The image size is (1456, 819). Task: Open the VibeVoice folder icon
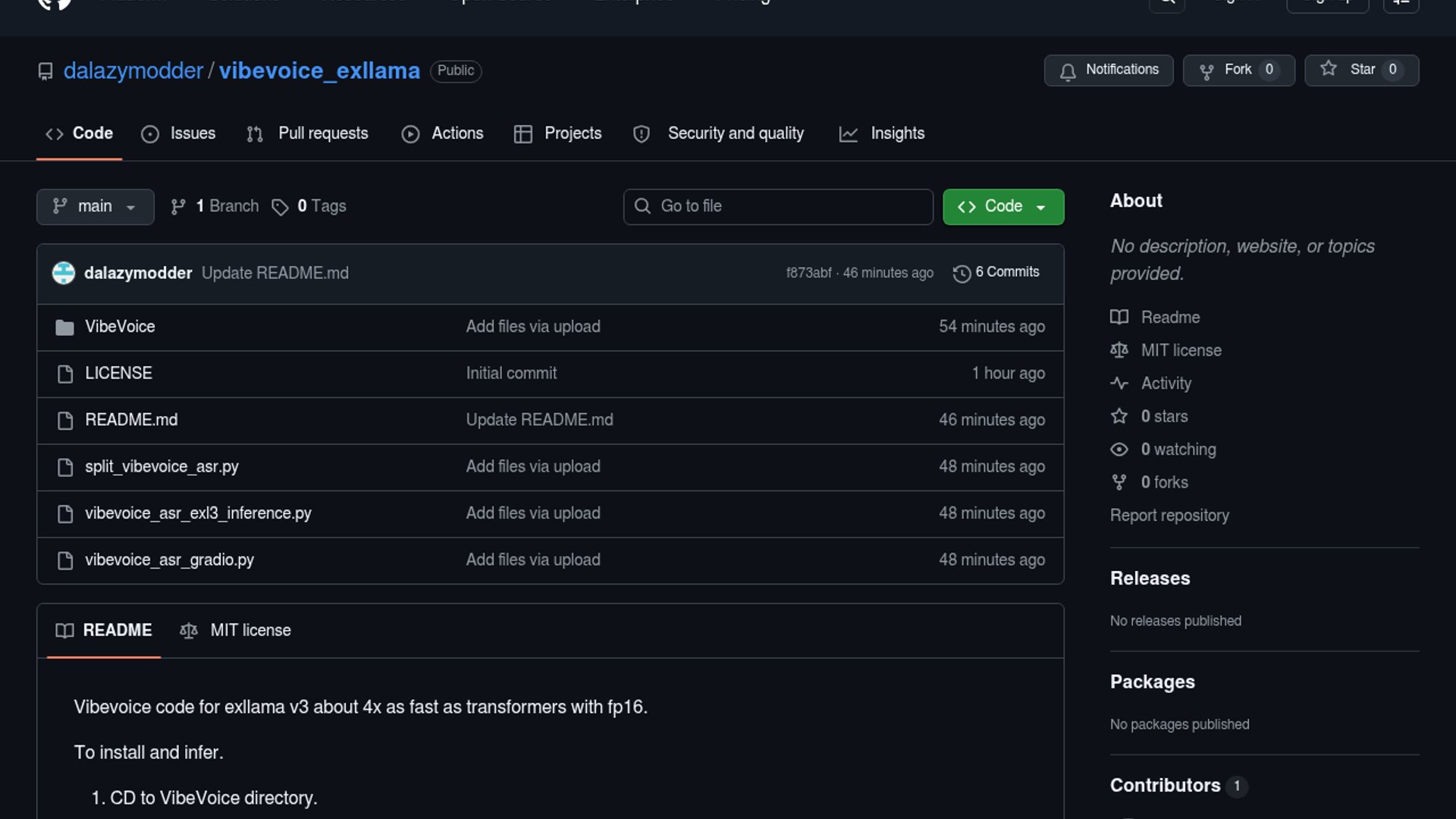point(64,327)
